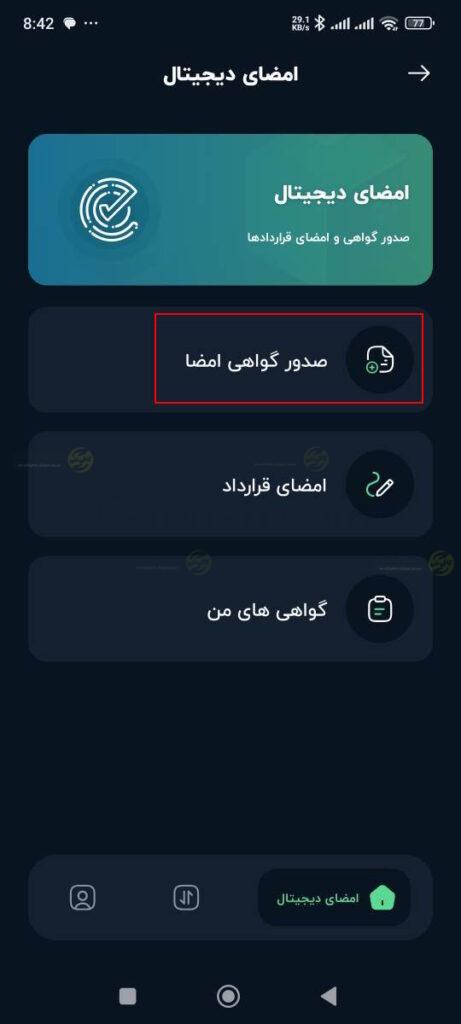Screen dimensions: 461x1024
Task: Tap the clipboard certificates icon
Action: [x=379, y=609]
